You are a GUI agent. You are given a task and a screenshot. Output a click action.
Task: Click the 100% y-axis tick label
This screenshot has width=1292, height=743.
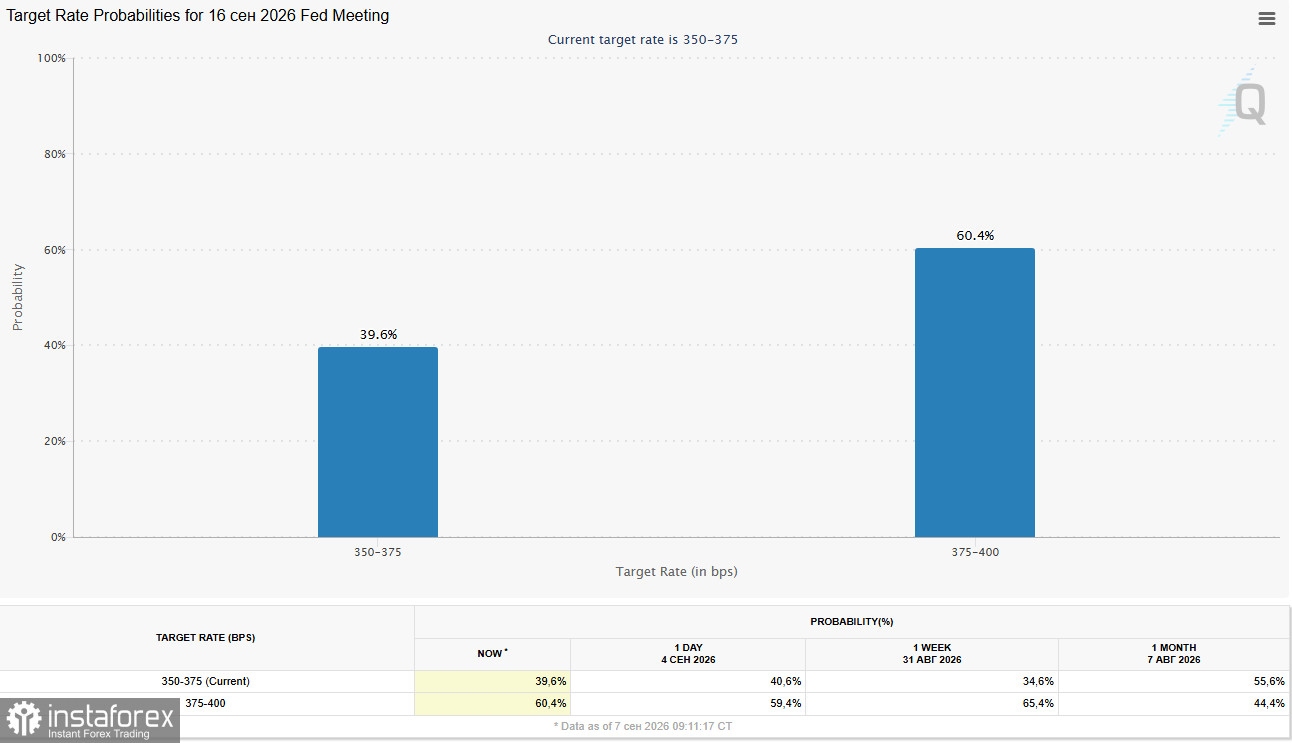tap(51, 59)
